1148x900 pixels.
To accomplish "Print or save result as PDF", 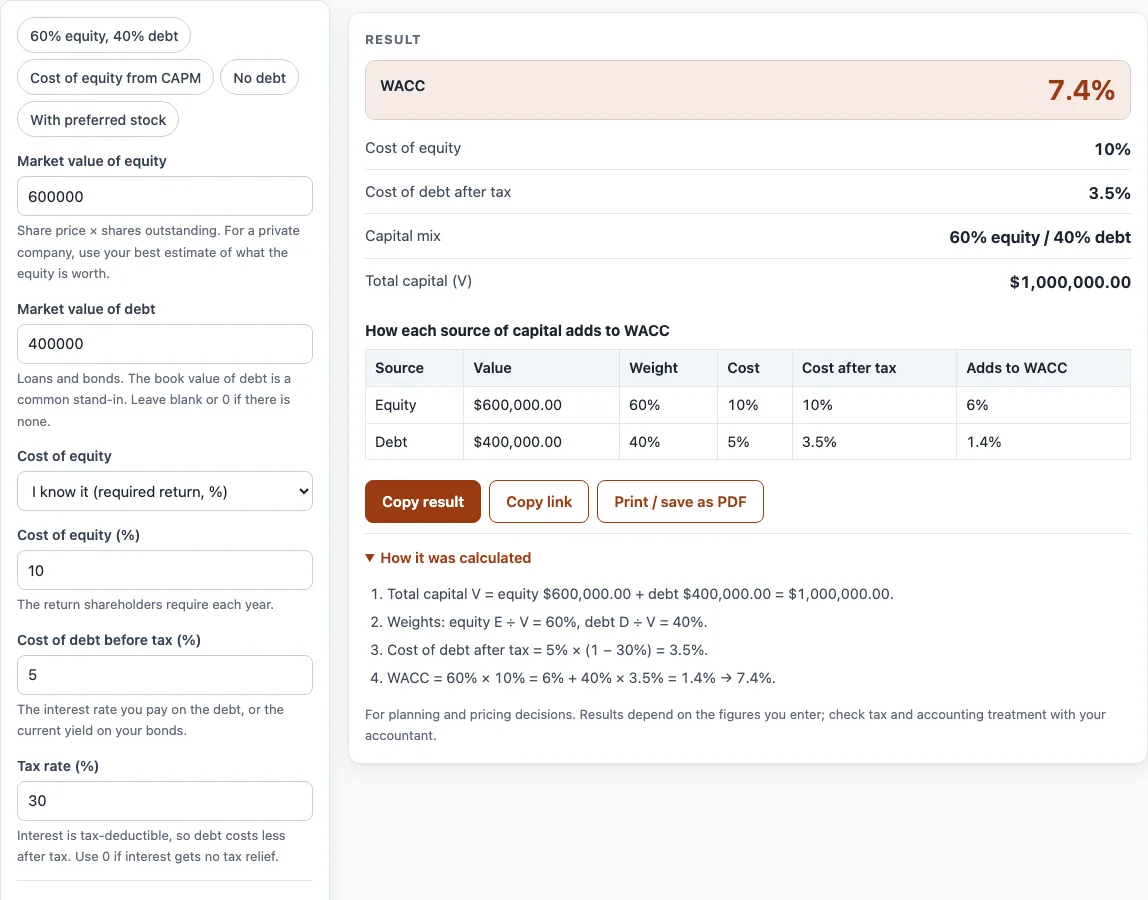I will tap(680, 502).
